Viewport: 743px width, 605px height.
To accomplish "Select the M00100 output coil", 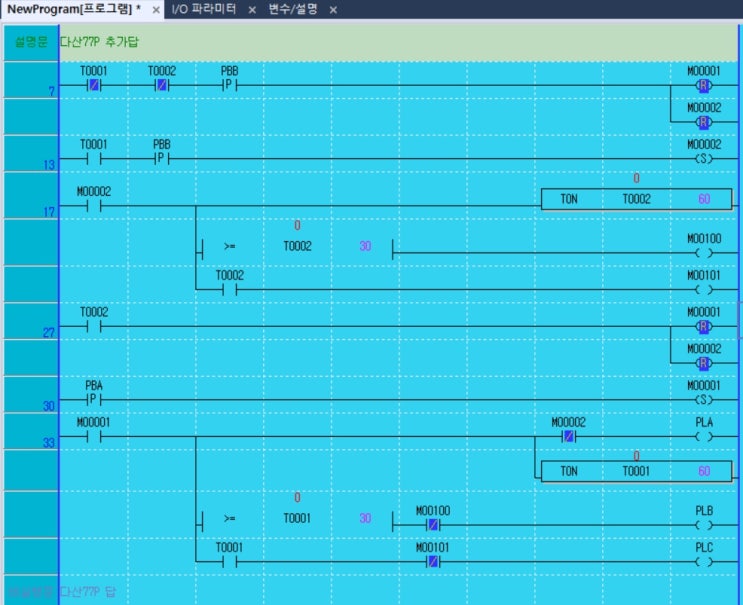I will pyautogui.click(x=704, y=253).
